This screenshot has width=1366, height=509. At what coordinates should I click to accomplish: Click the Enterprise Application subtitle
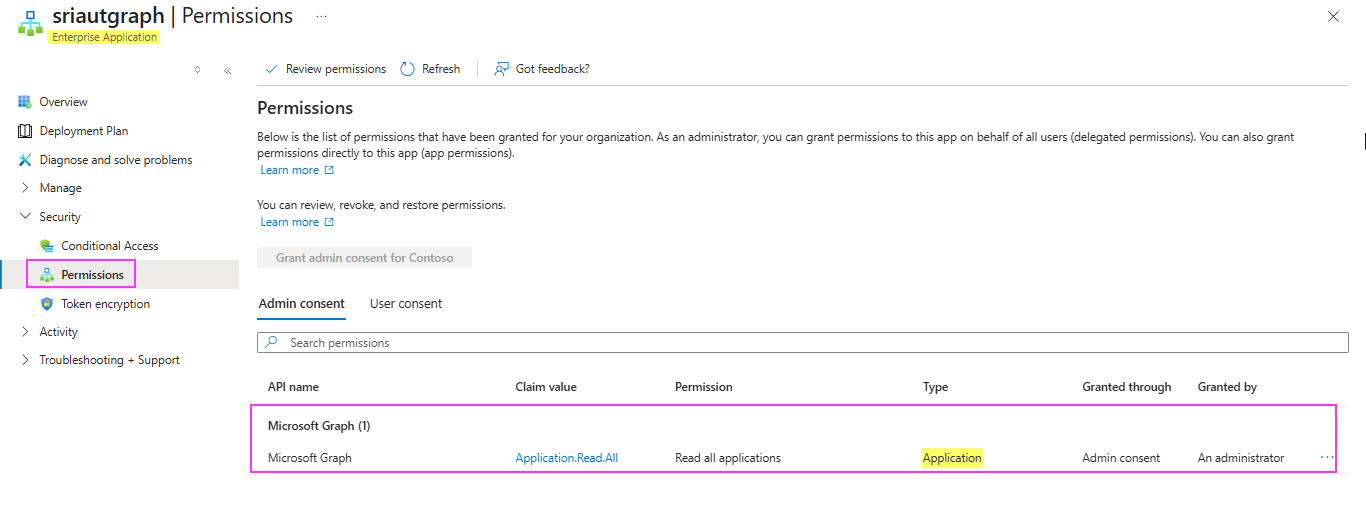coord(104,37)
